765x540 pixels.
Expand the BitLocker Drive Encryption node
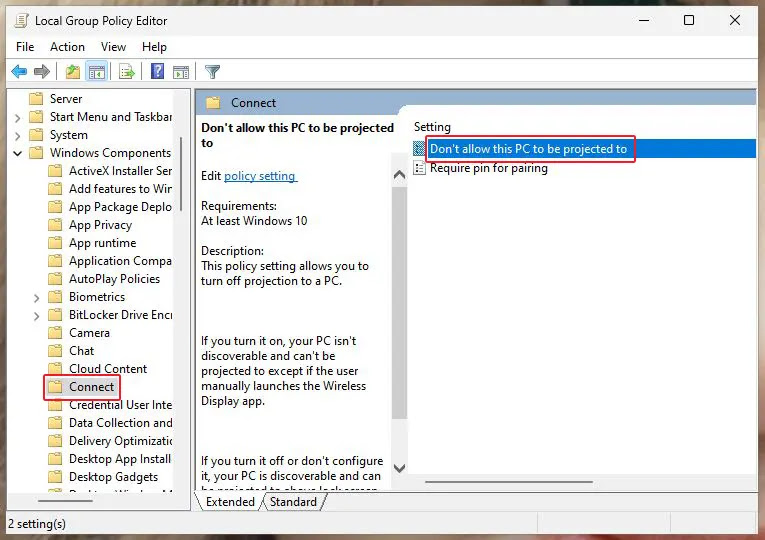[x=37, y=316]
